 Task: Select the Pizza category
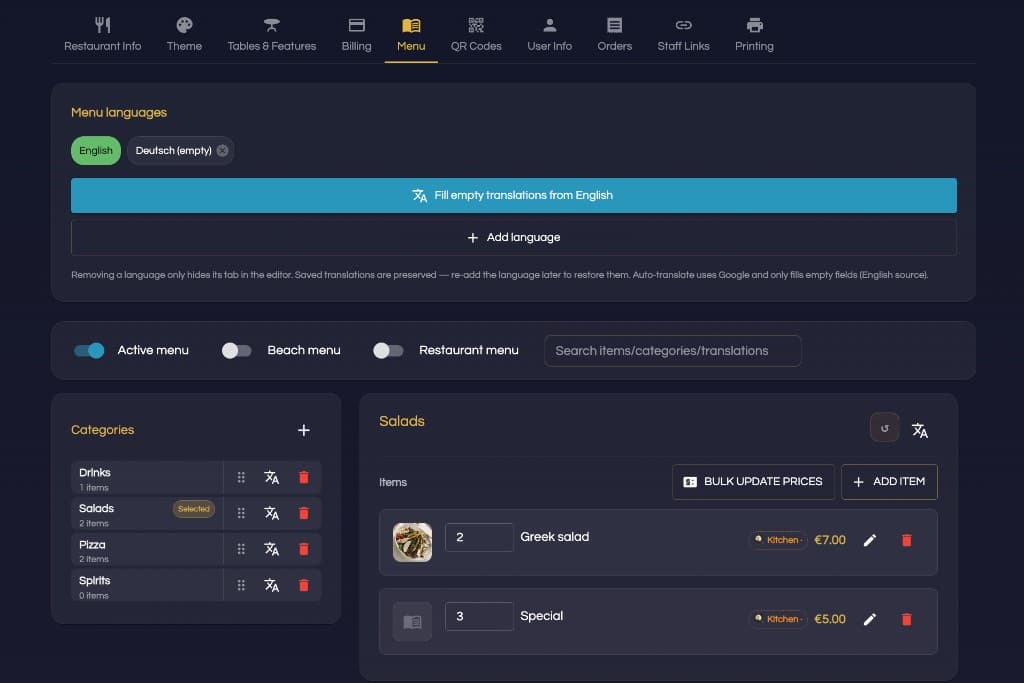coord(147,550)
